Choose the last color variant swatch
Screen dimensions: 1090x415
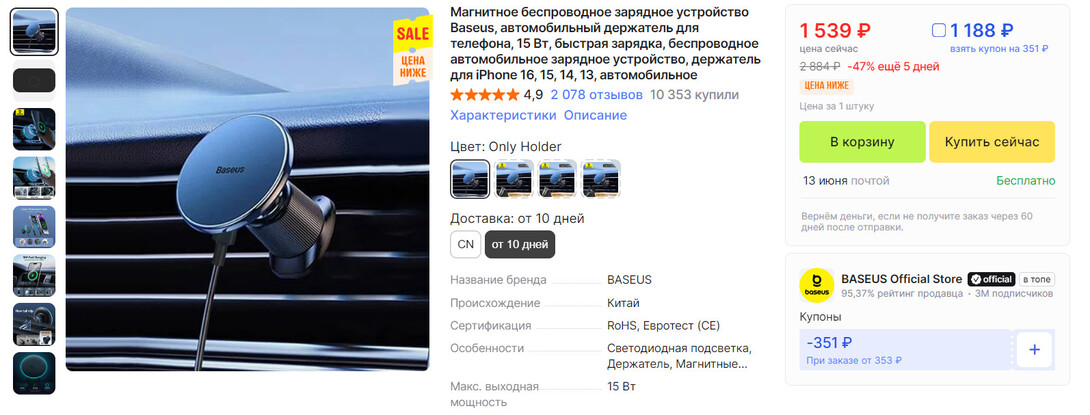[601, 179]
